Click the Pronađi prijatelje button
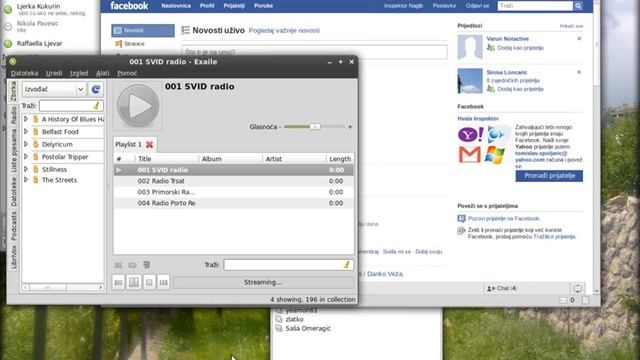 pos(549,176)
